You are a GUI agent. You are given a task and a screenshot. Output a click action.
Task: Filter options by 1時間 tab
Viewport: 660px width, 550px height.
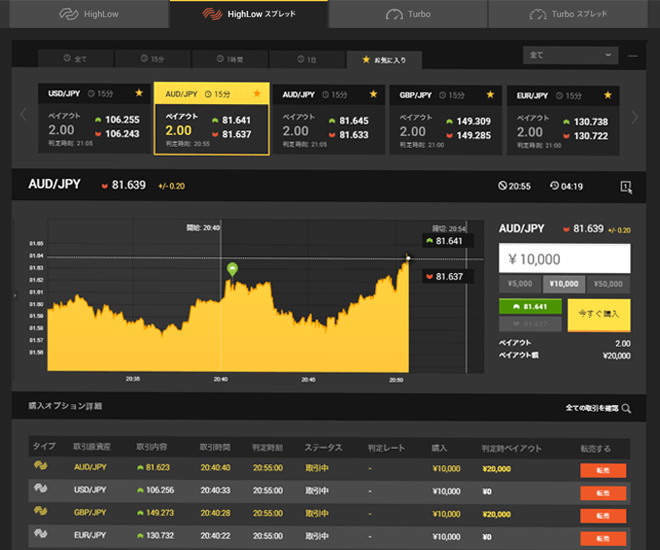coord(230,59)
